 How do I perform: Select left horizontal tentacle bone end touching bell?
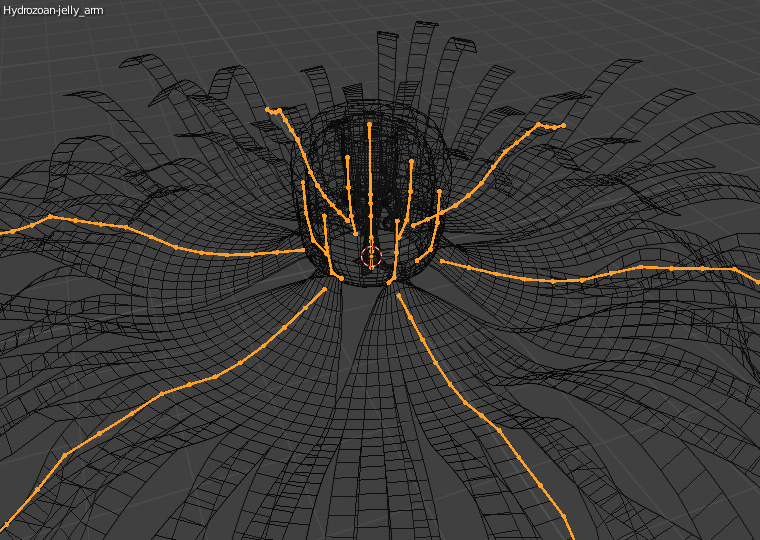coord(303,251)
